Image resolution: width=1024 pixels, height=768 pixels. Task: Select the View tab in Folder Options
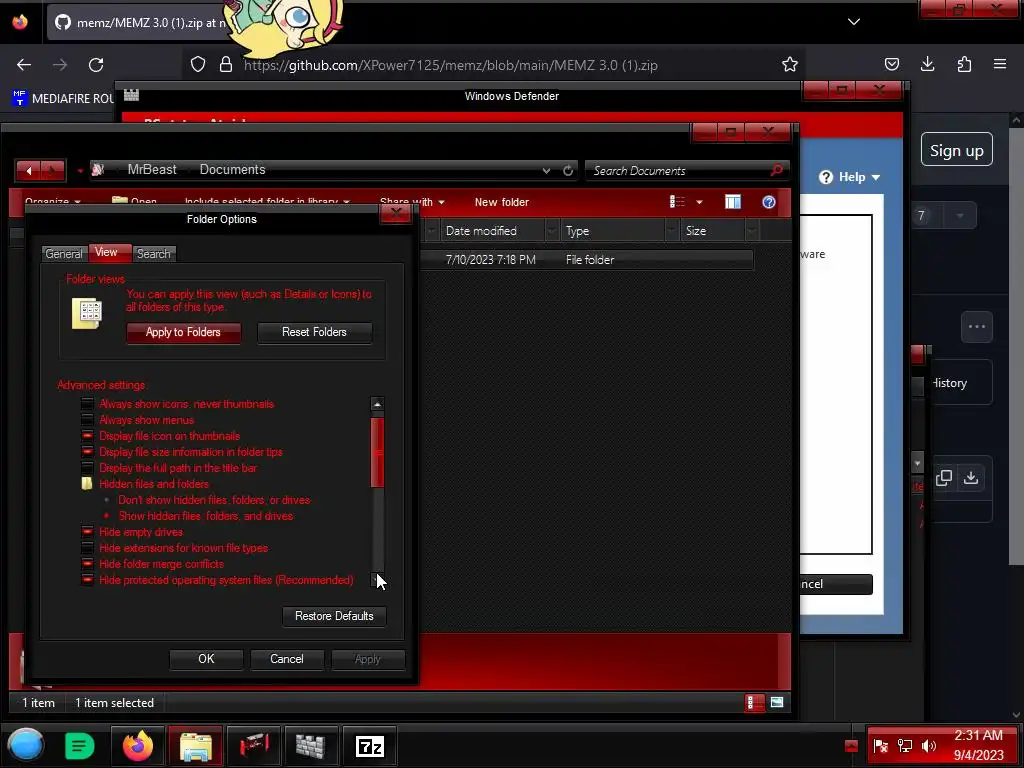[x=109, y=252]
